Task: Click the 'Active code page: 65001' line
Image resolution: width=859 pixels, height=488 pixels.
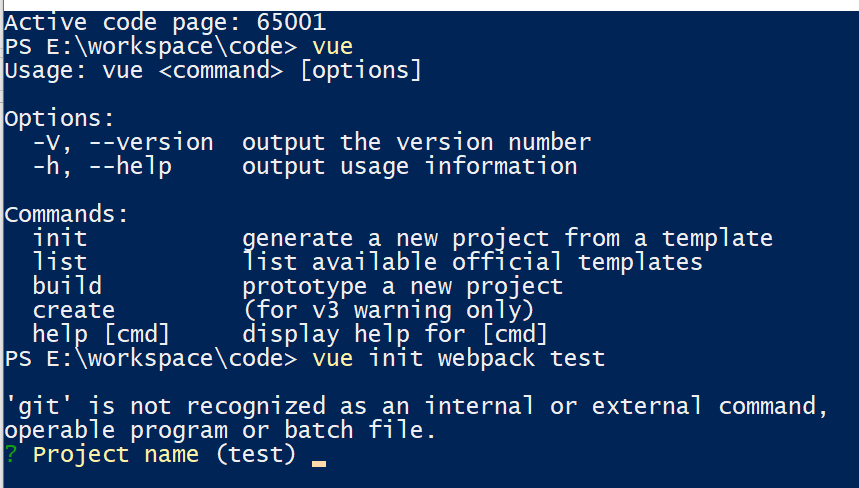Action: [x=165, y=21]
